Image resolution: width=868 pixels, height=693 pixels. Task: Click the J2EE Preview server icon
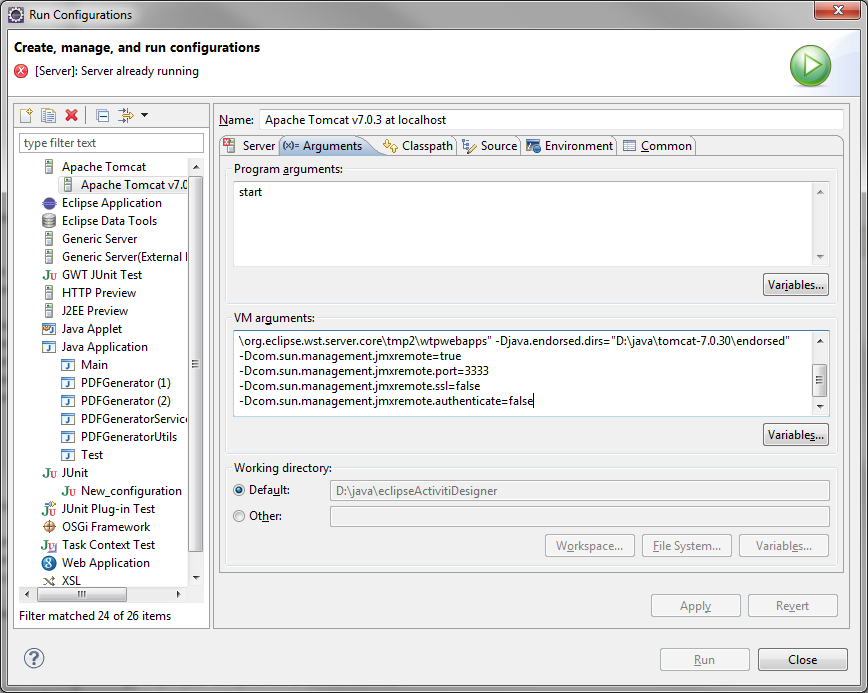coord(49,311)
